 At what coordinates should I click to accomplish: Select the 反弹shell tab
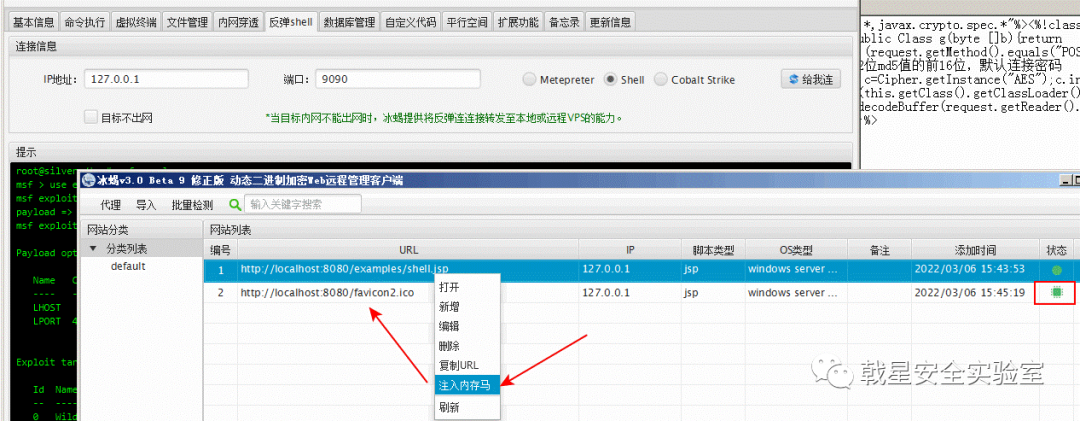(x=291, y=22)
